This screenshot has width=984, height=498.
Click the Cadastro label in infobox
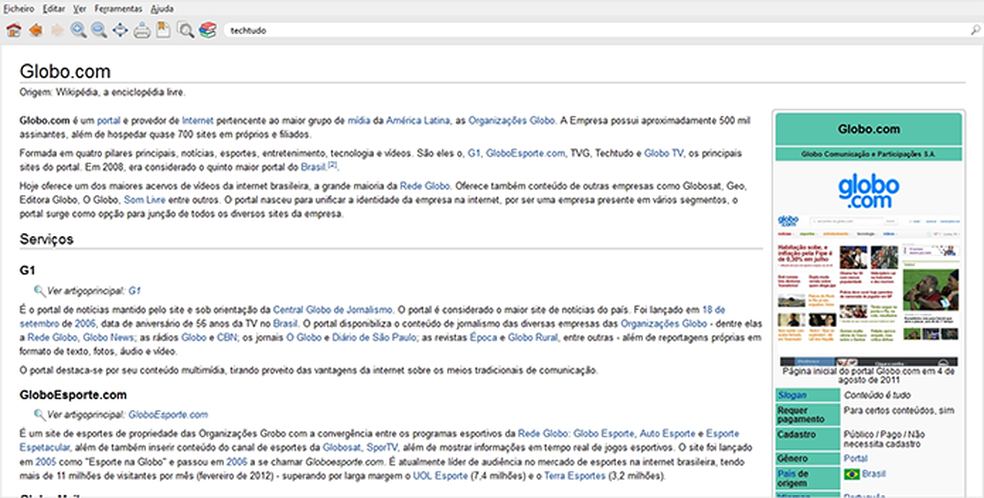[796, 434]
